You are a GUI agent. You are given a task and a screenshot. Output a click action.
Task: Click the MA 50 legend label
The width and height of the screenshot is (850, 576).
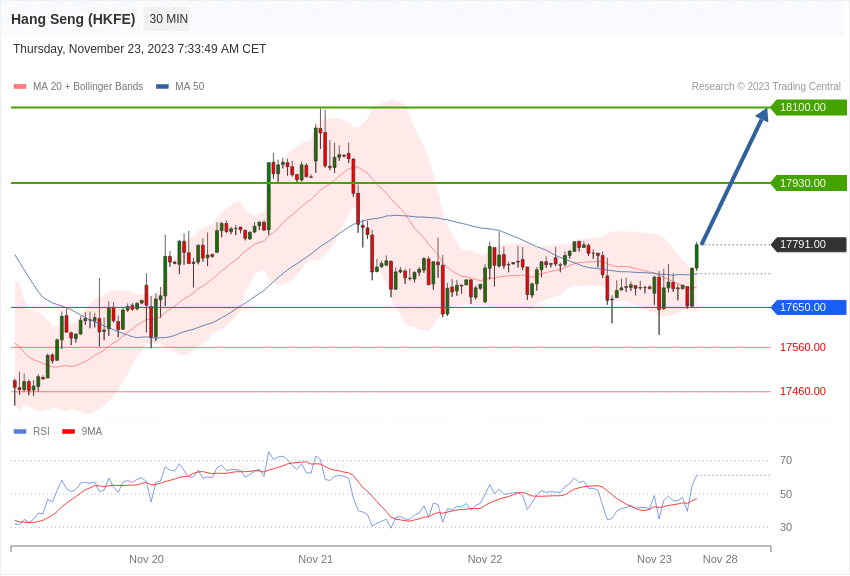(190, 86)
